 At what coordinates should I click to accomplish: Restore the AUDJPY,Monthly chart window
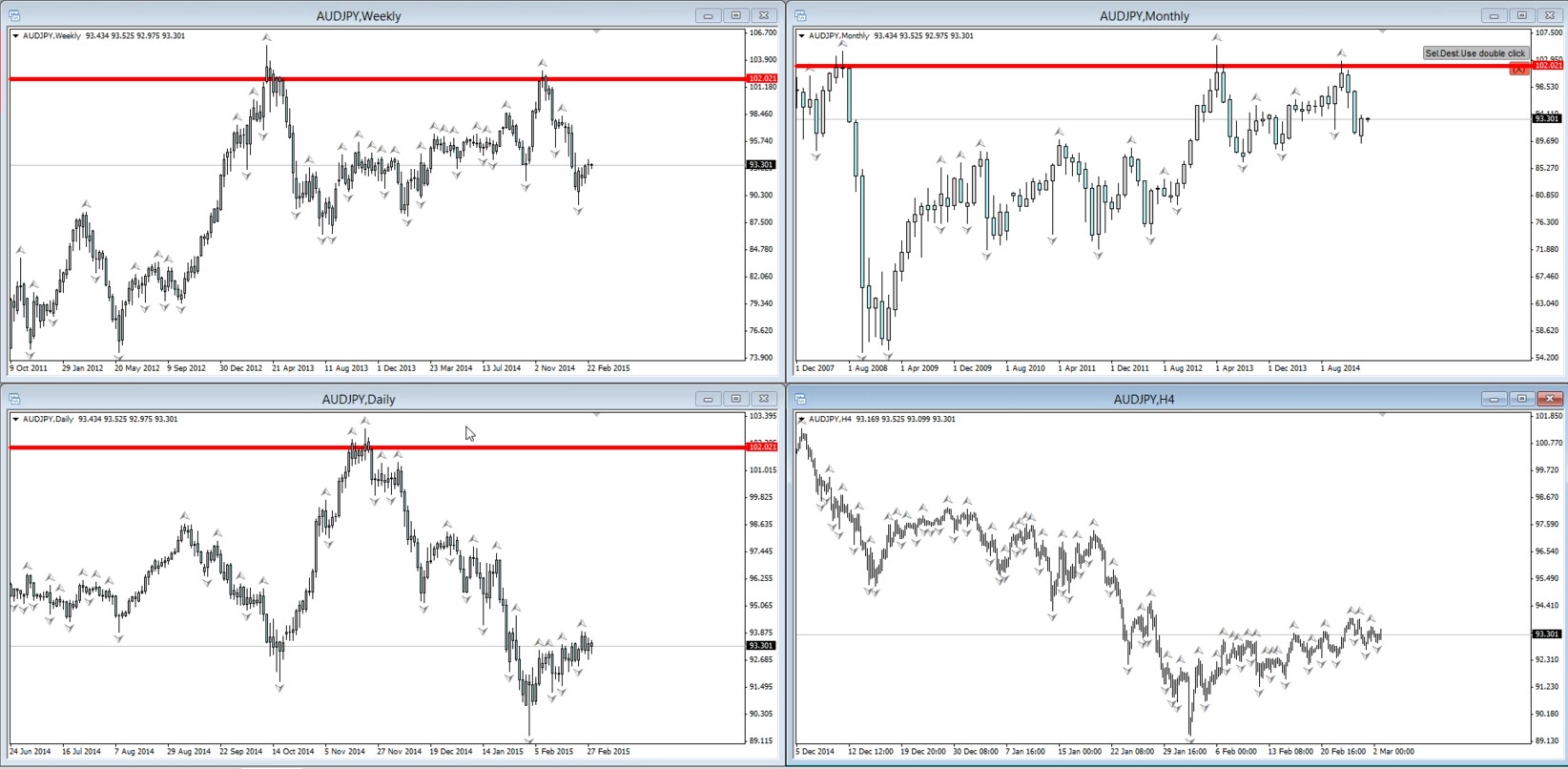[1521, 15]
